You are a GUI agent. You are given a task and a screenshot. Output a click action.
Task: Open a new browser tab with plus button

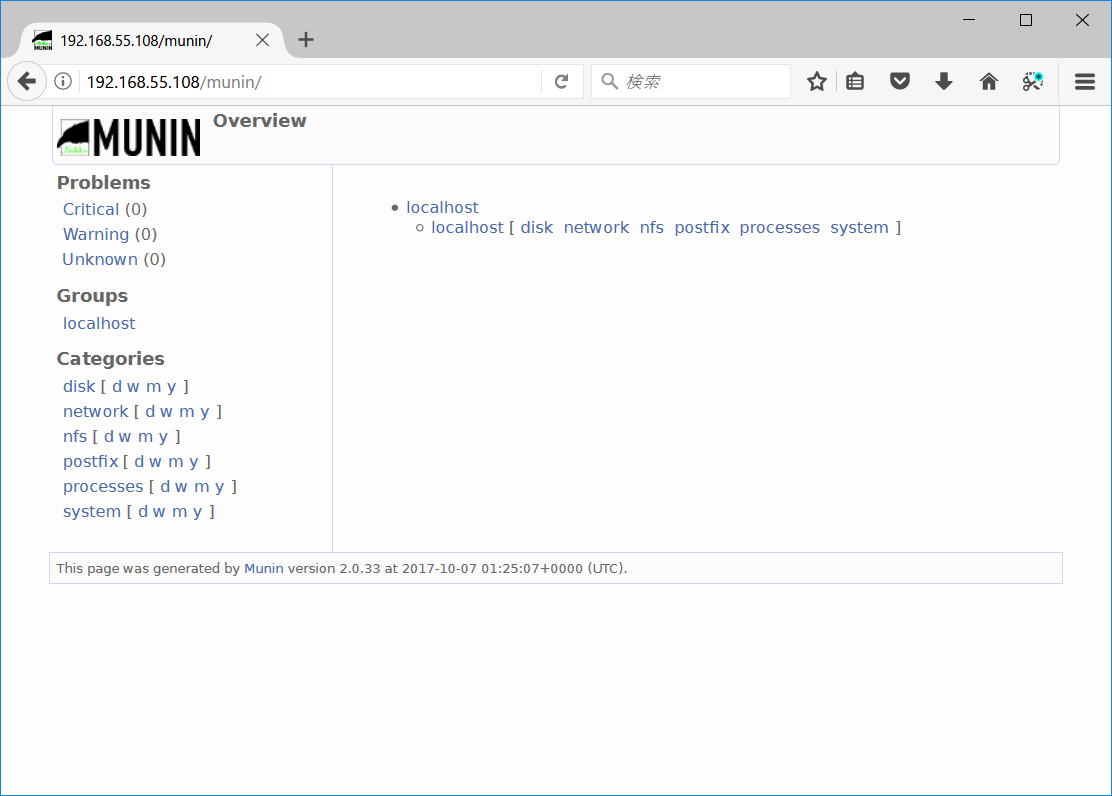coord(305,40)
